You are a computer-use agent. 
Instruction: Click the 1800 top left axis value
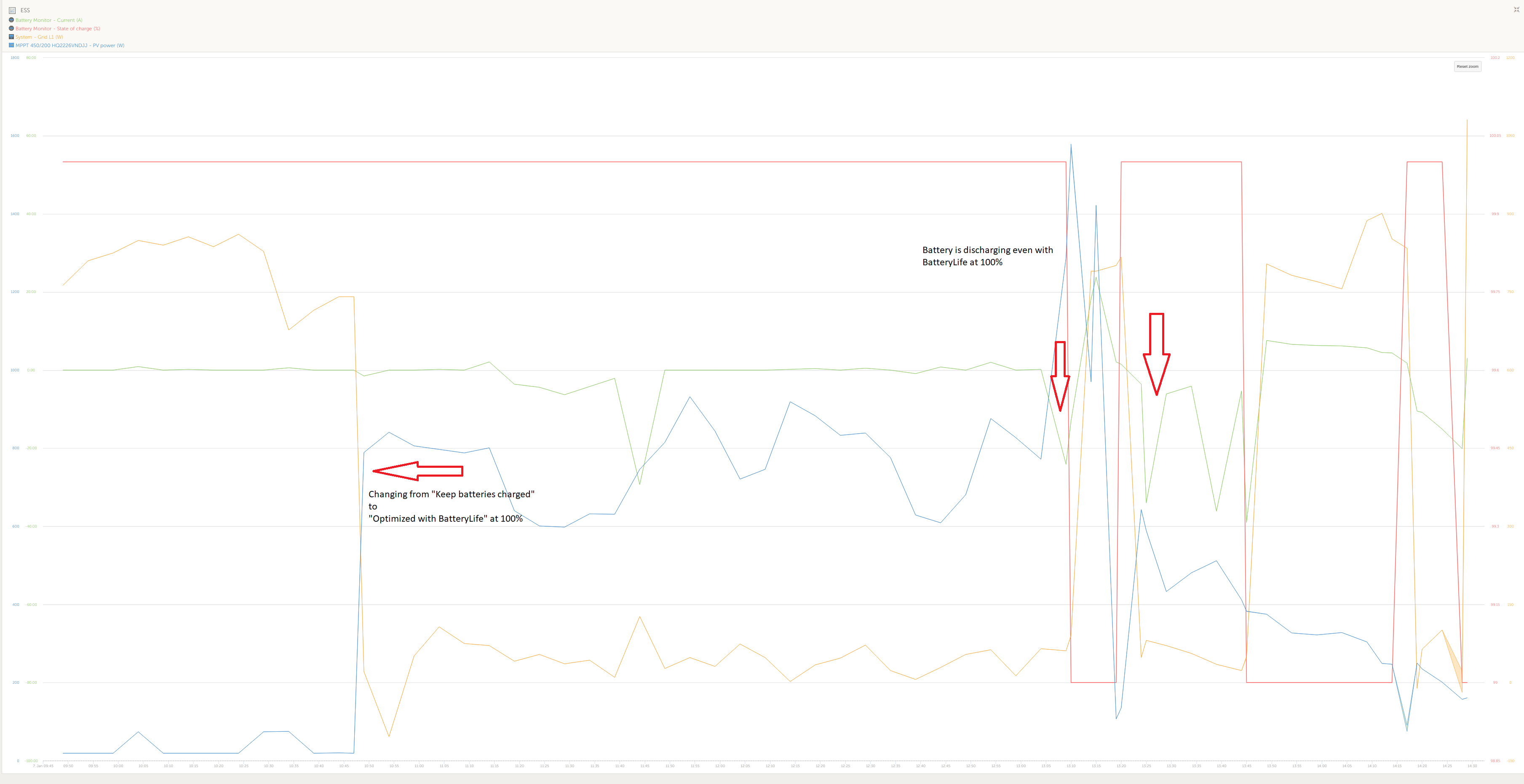click(15, 57)
